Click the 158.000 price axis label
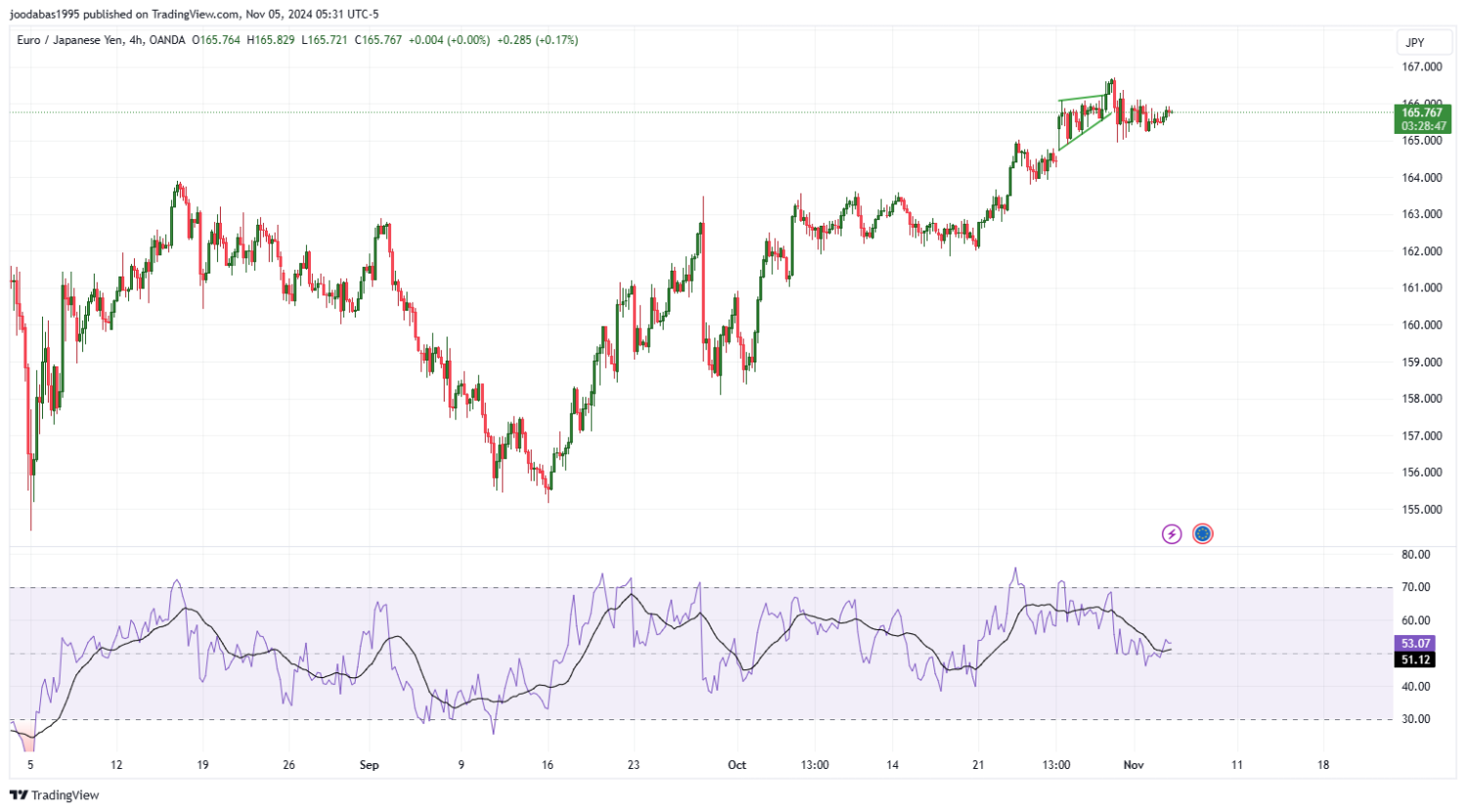Screen dimensions: 1466x812 (1422, 399)
